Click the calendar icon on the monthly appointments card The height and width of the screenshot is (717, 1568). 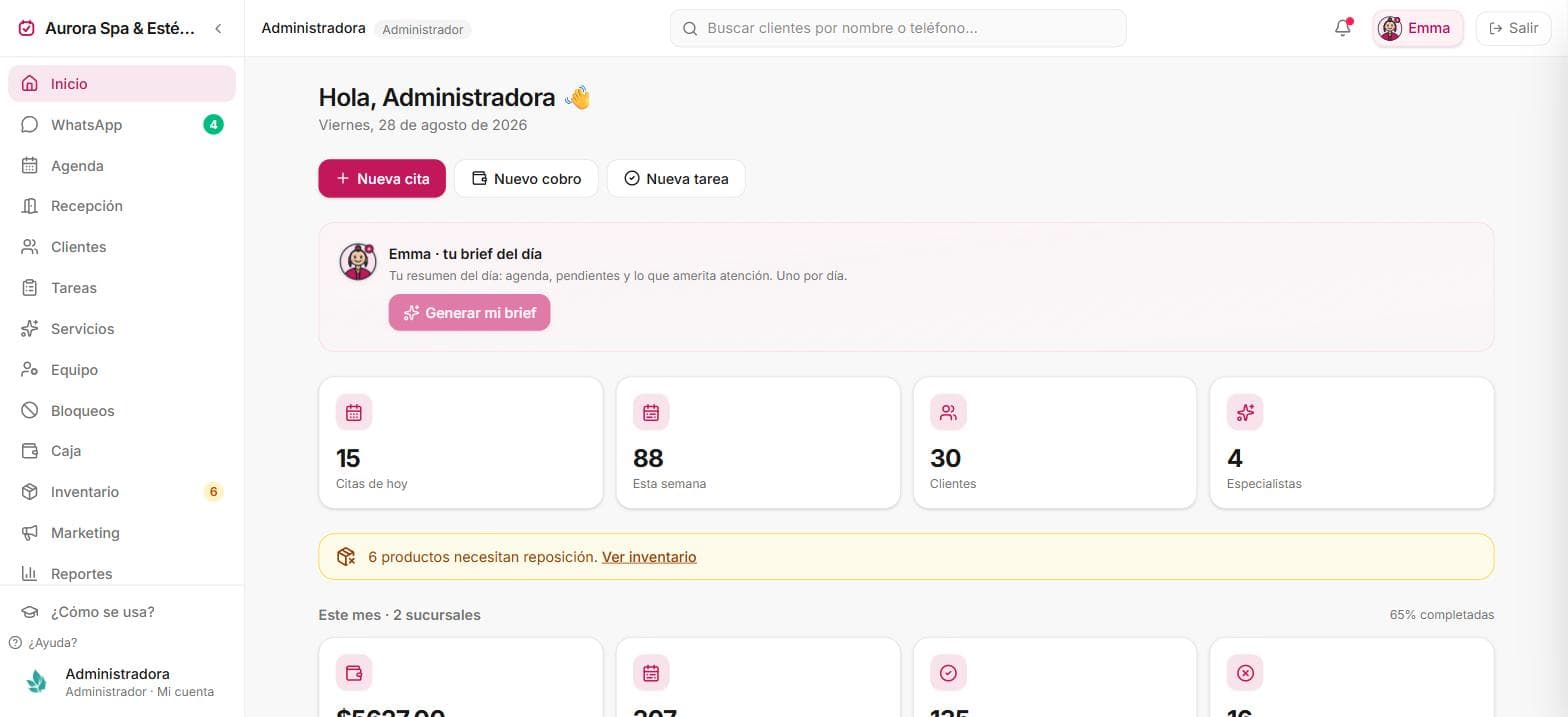point(651,673)
